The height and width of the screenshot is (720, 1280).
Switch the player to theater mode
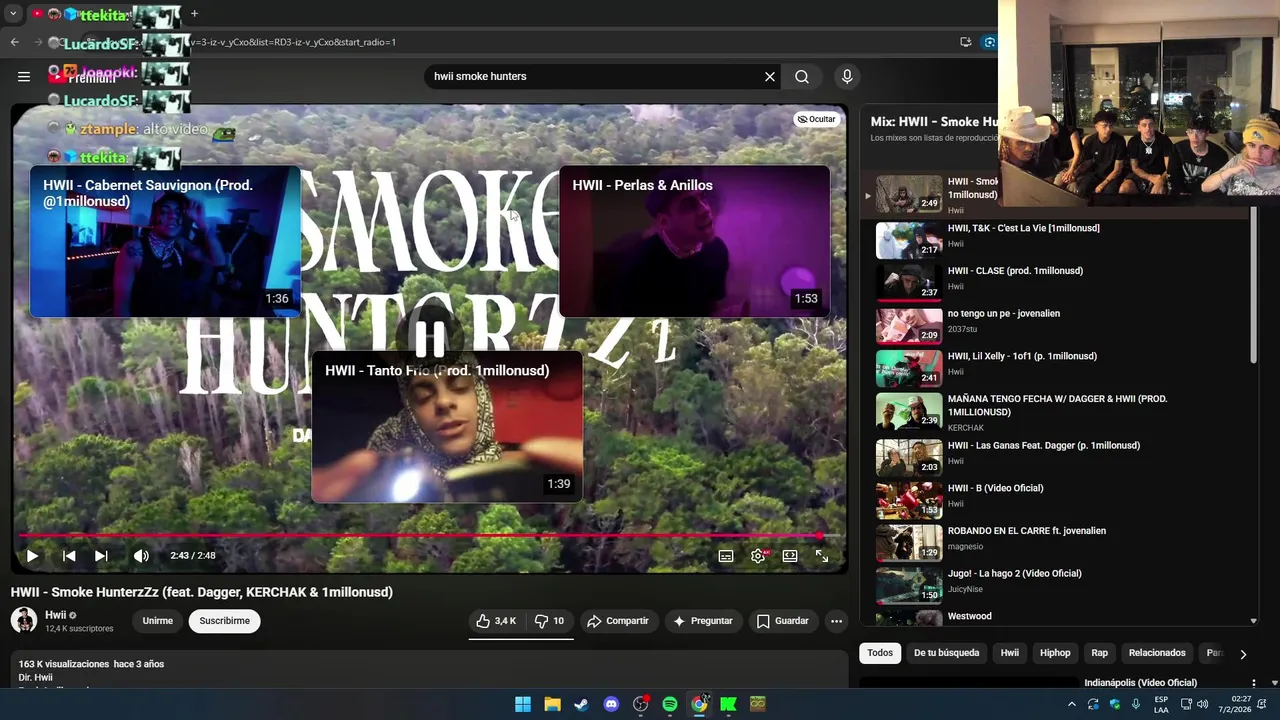pos(790,556)
